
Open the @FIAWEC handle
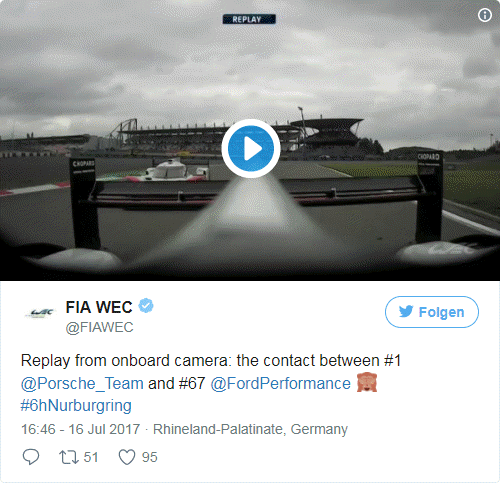coord(99,327)
